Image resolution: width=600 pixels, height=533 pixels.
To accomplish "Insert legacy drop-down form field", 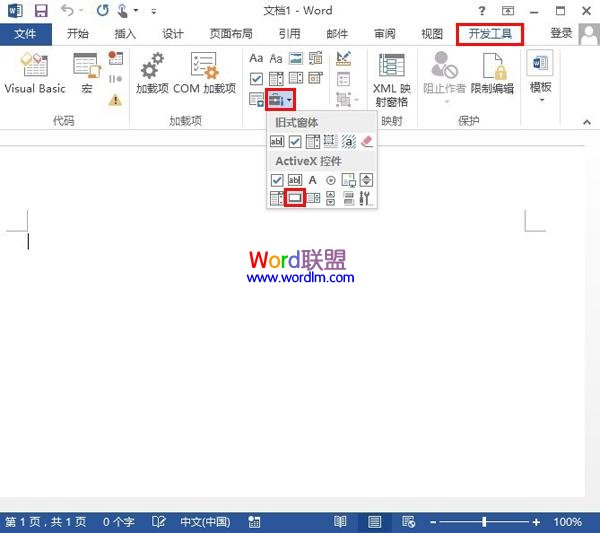I will pyautogui.click(x=313, y=142).
